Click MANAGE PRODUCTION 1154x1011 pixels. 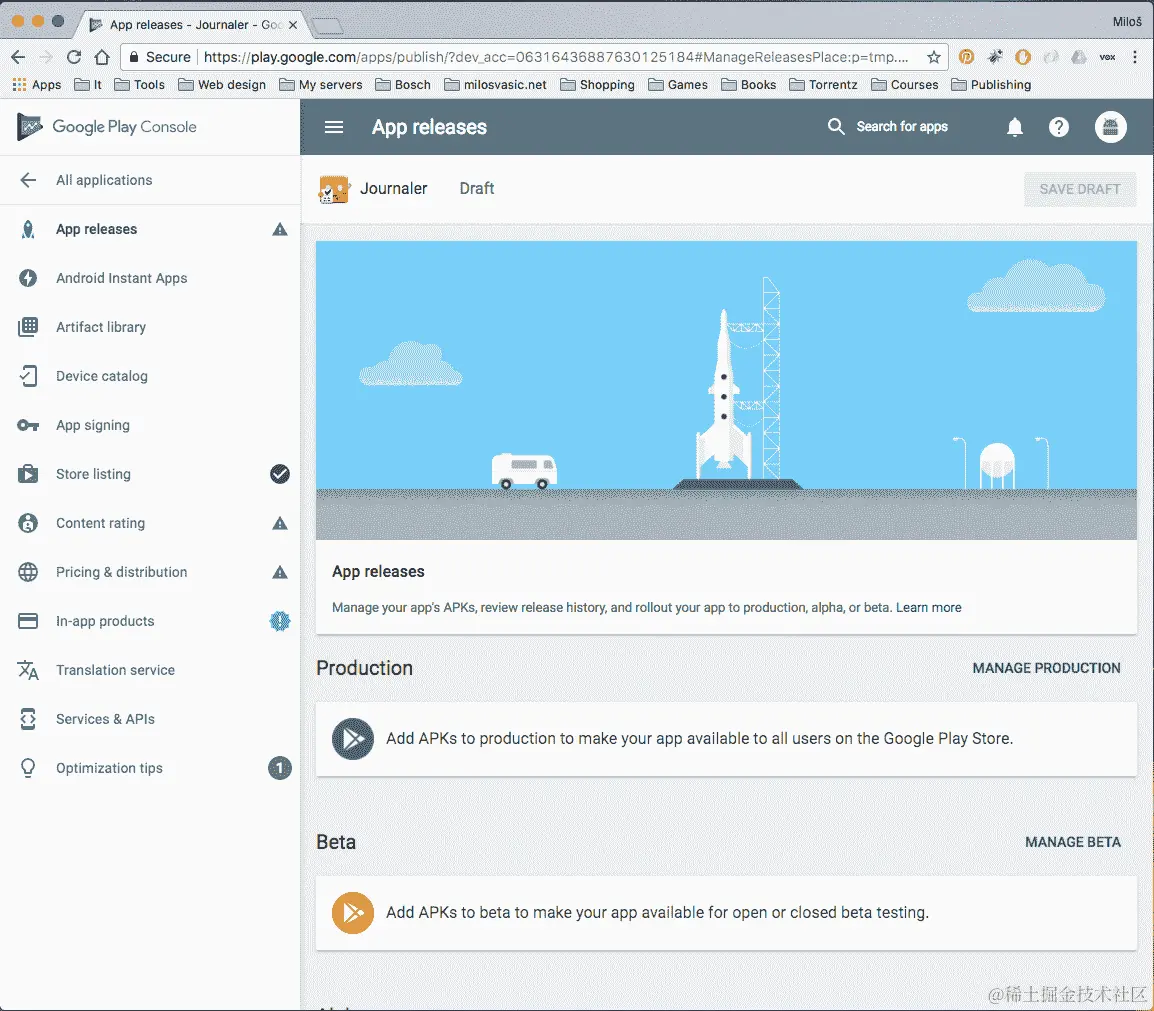(x=1046, y=668)
